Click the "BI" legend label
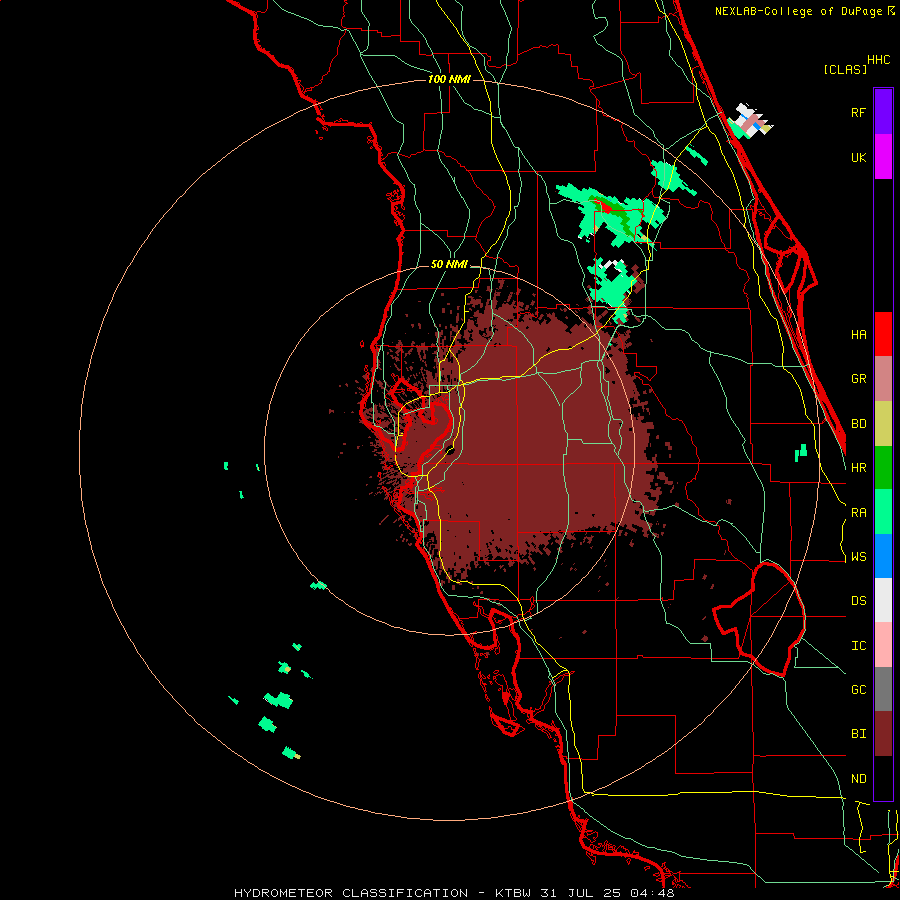Image resolution: width=900 pixels, height=900 pixels. pos(858,734)
